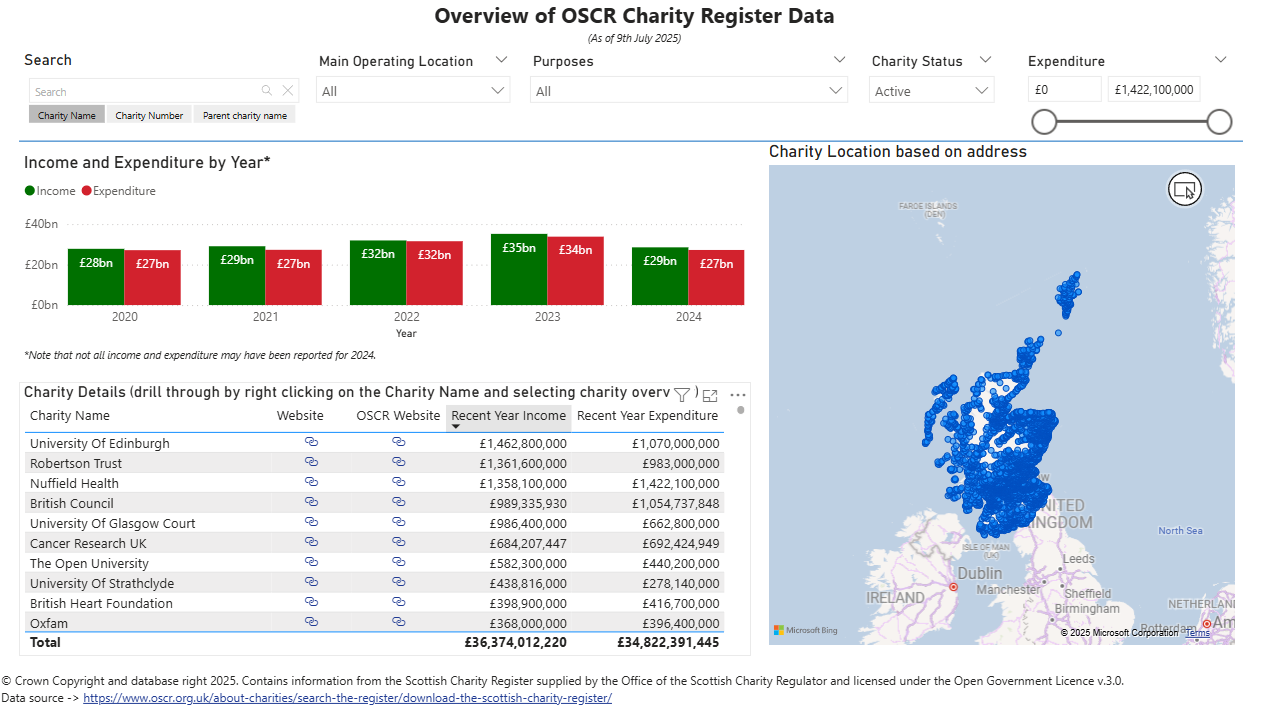Open Nuffield Health website link icon
This screenshot has width=1270, height=709.
pyautogui.click(x=311, y=481)
